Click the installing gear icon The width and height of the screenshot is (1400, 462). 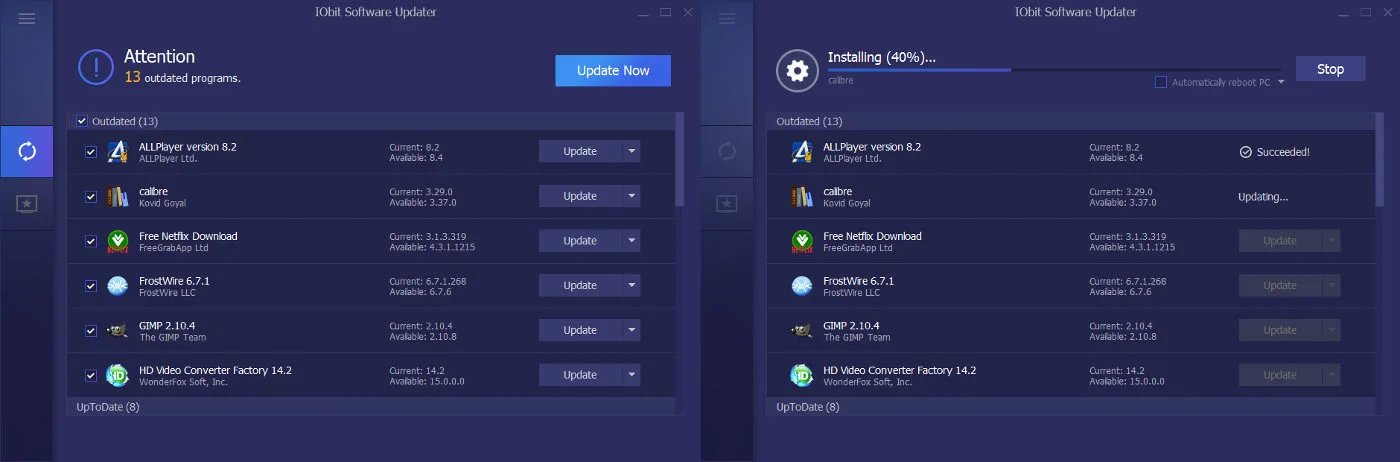tap(797, 70)
